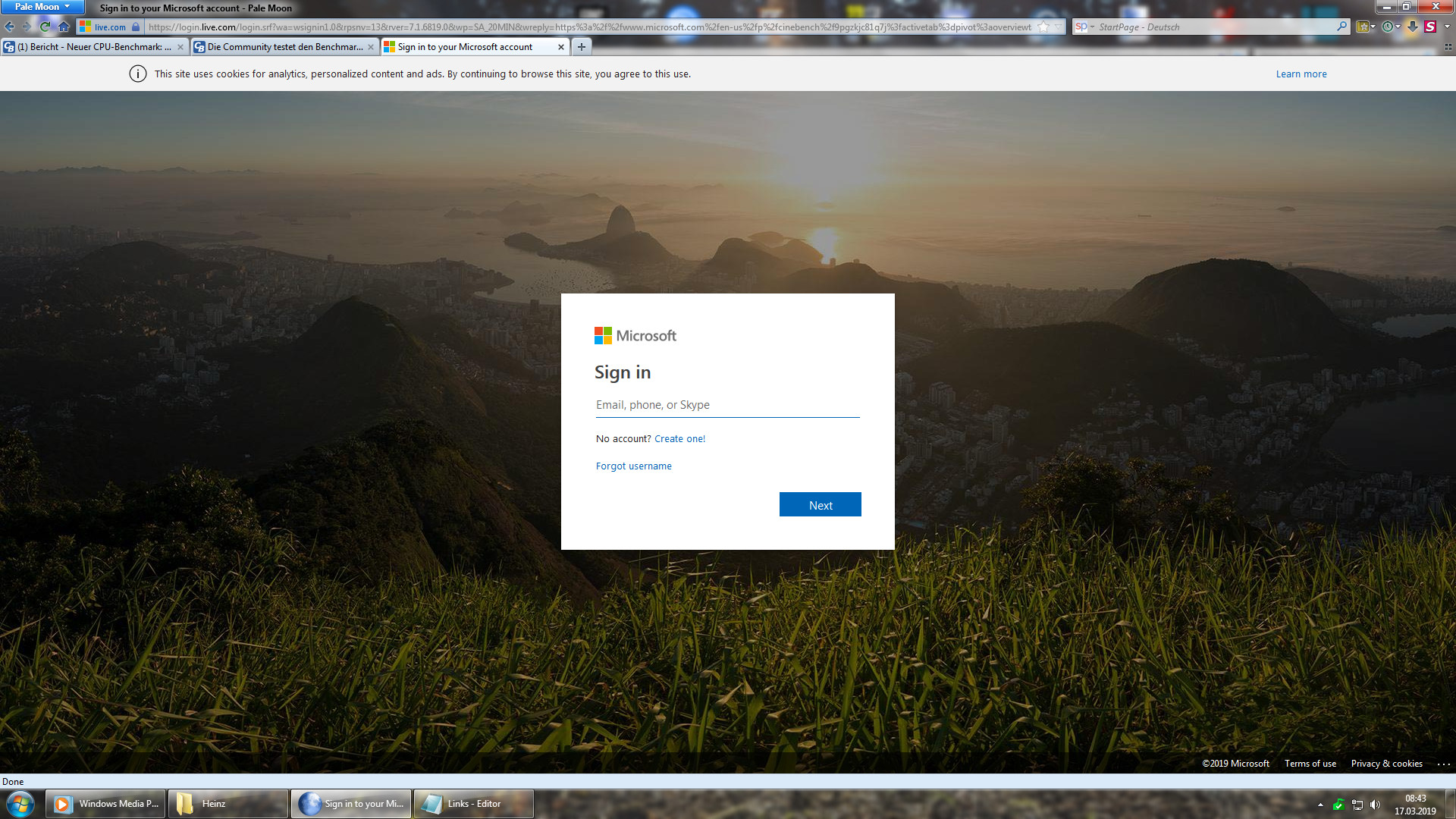The height and width of the screenshot is (819, 1456).
Task: Open the Pale Moon application menu
Action: pyautogui.click(x=42, y=7)
